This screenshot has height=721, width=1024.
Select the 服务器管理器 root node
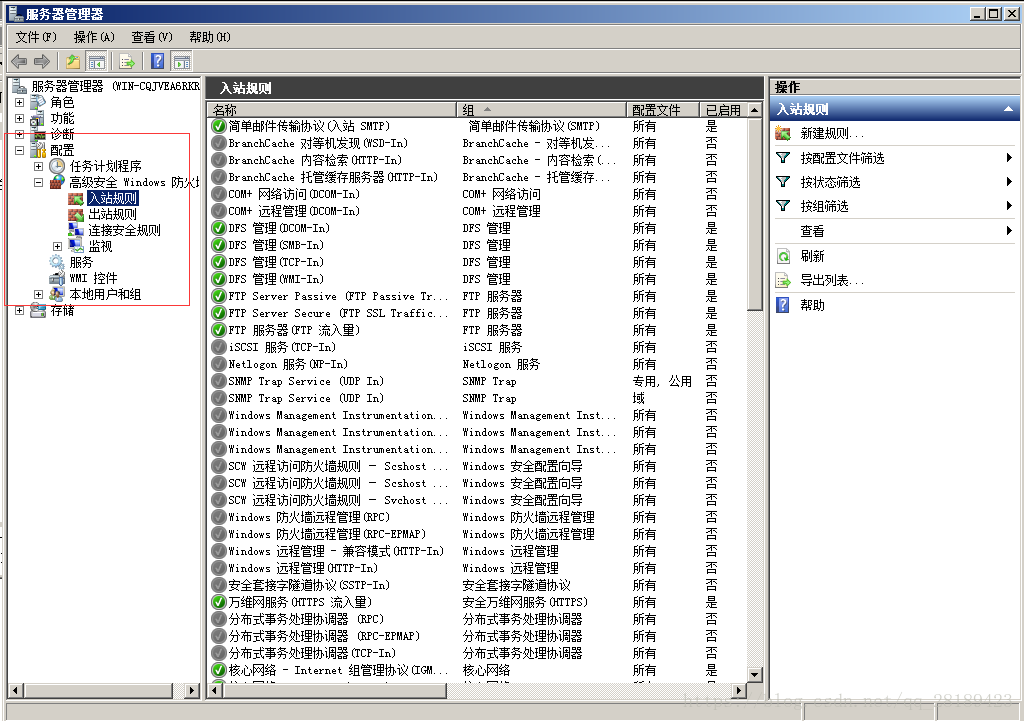pyautogui.click(x=115, y=86)
